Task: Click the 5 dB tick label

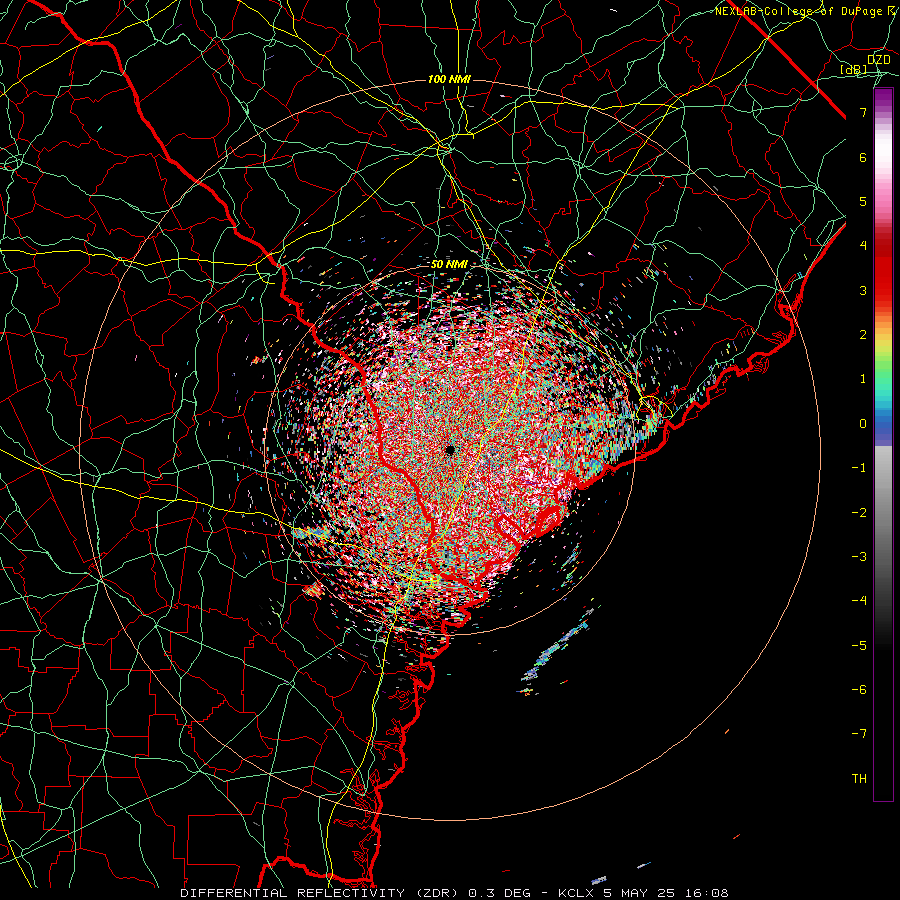Action: click(x=863, y=201)
